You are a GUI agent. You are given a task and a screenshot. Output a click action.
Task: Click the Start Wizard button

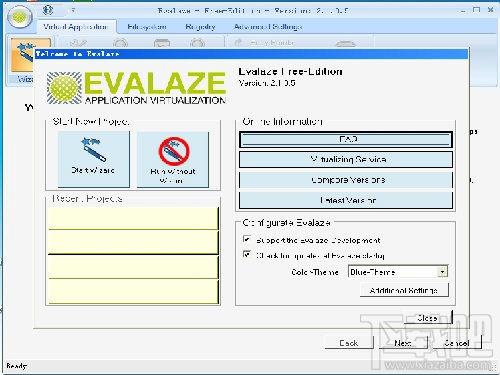[x=94, y=159]
